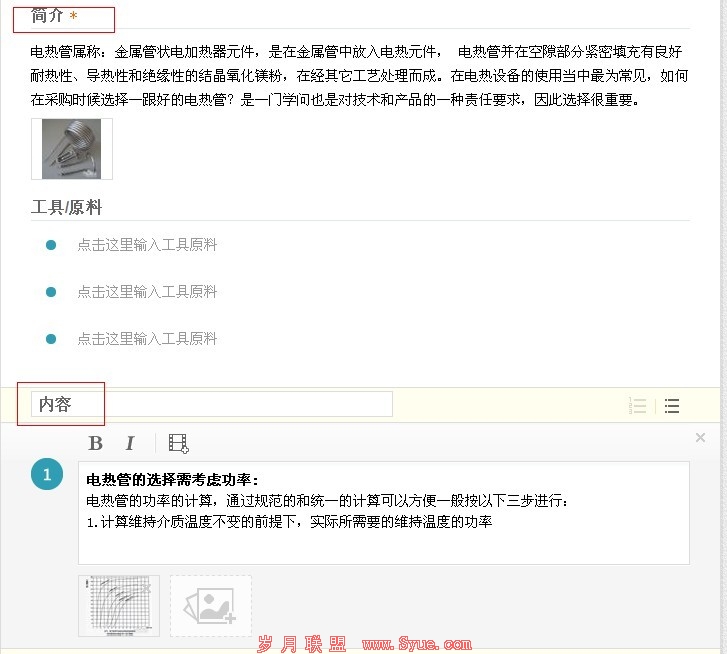Screen dimensions: 727x654
Task: Click the second tool/material input field
Action: tap(147, 292)
